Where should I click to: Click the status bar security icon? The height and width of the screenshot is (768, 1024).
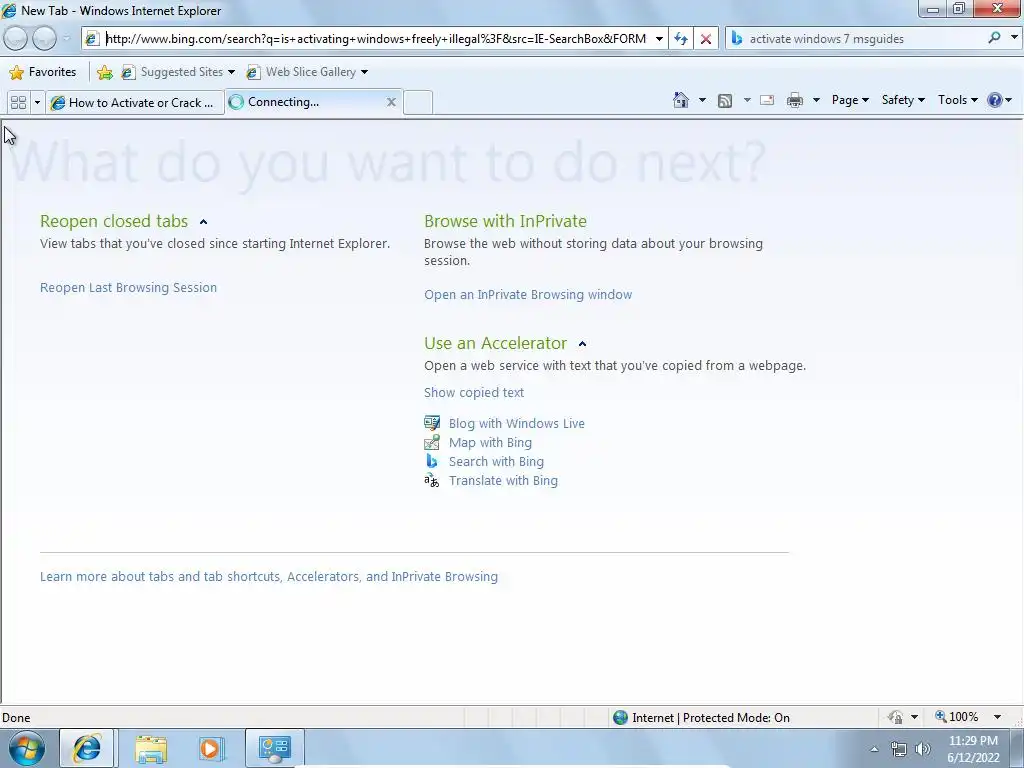(895, 717)
